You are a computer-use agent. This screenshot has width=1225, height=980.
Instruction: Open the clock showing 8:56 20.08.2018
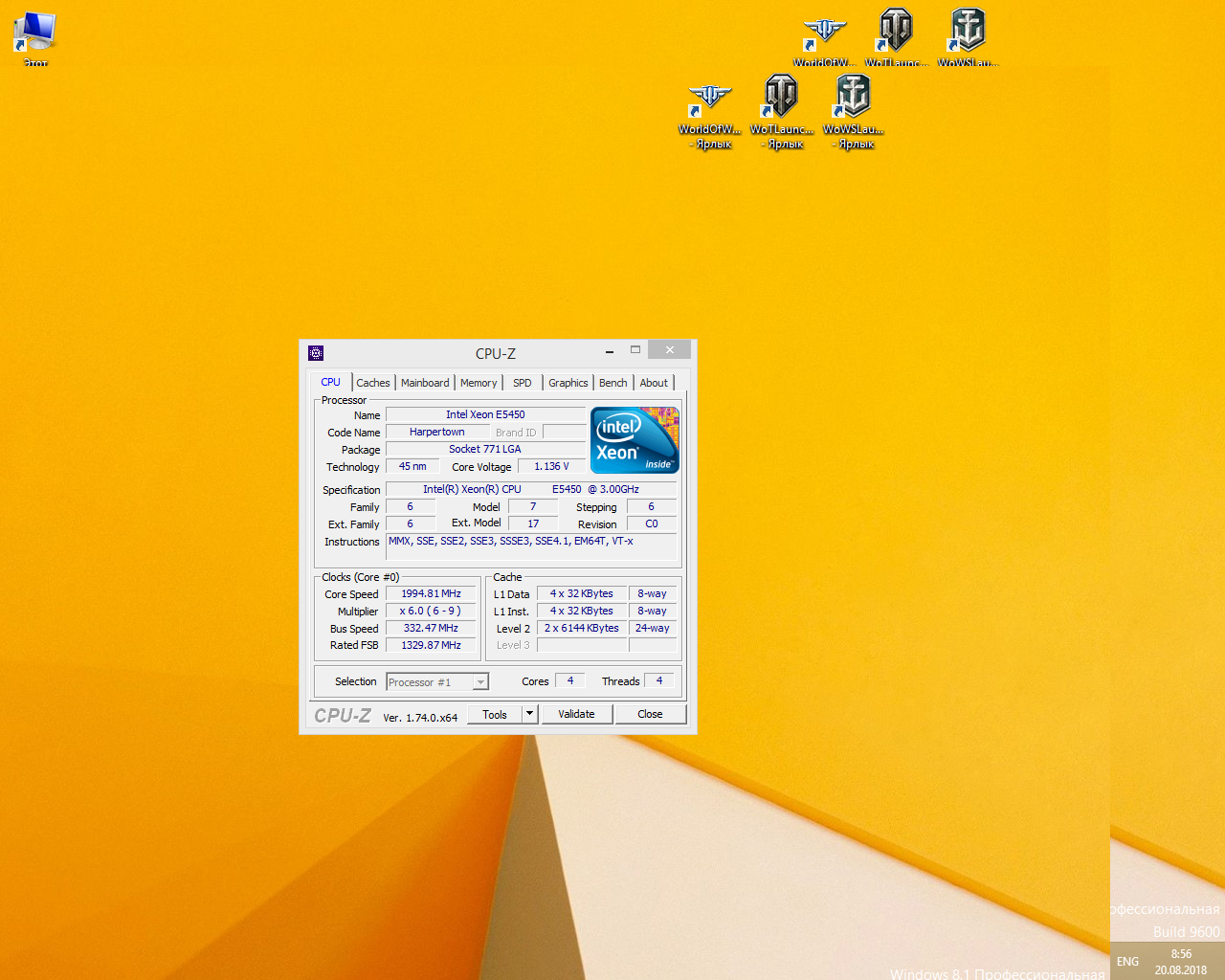[x=1181, y=962]
